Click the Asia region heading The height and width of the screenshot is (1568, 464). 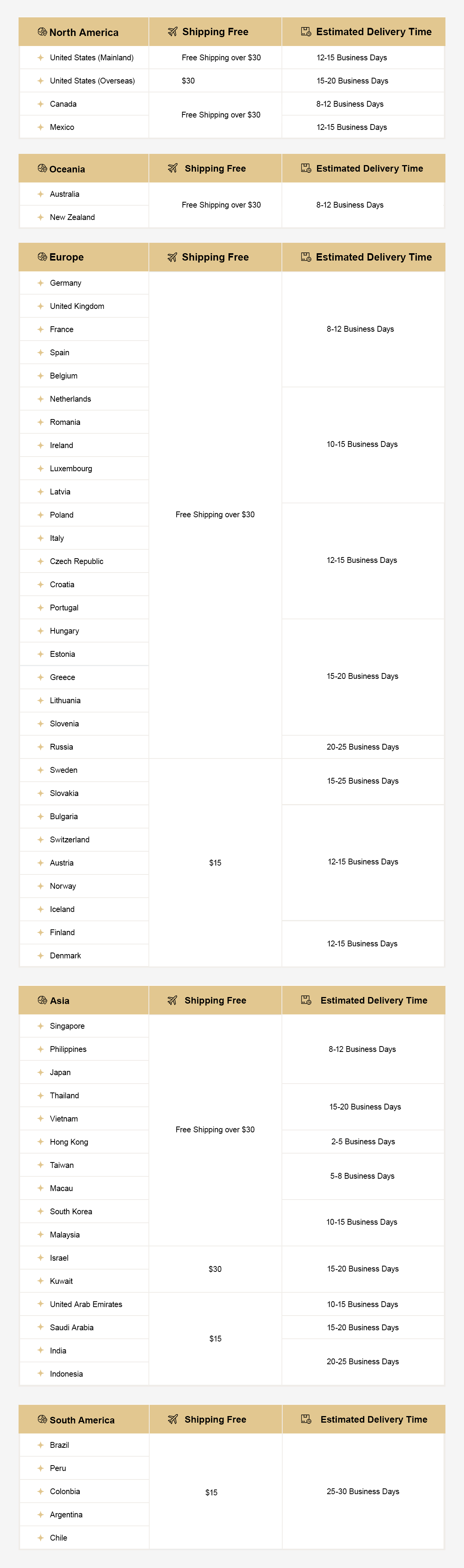(x=60, y=1001)
